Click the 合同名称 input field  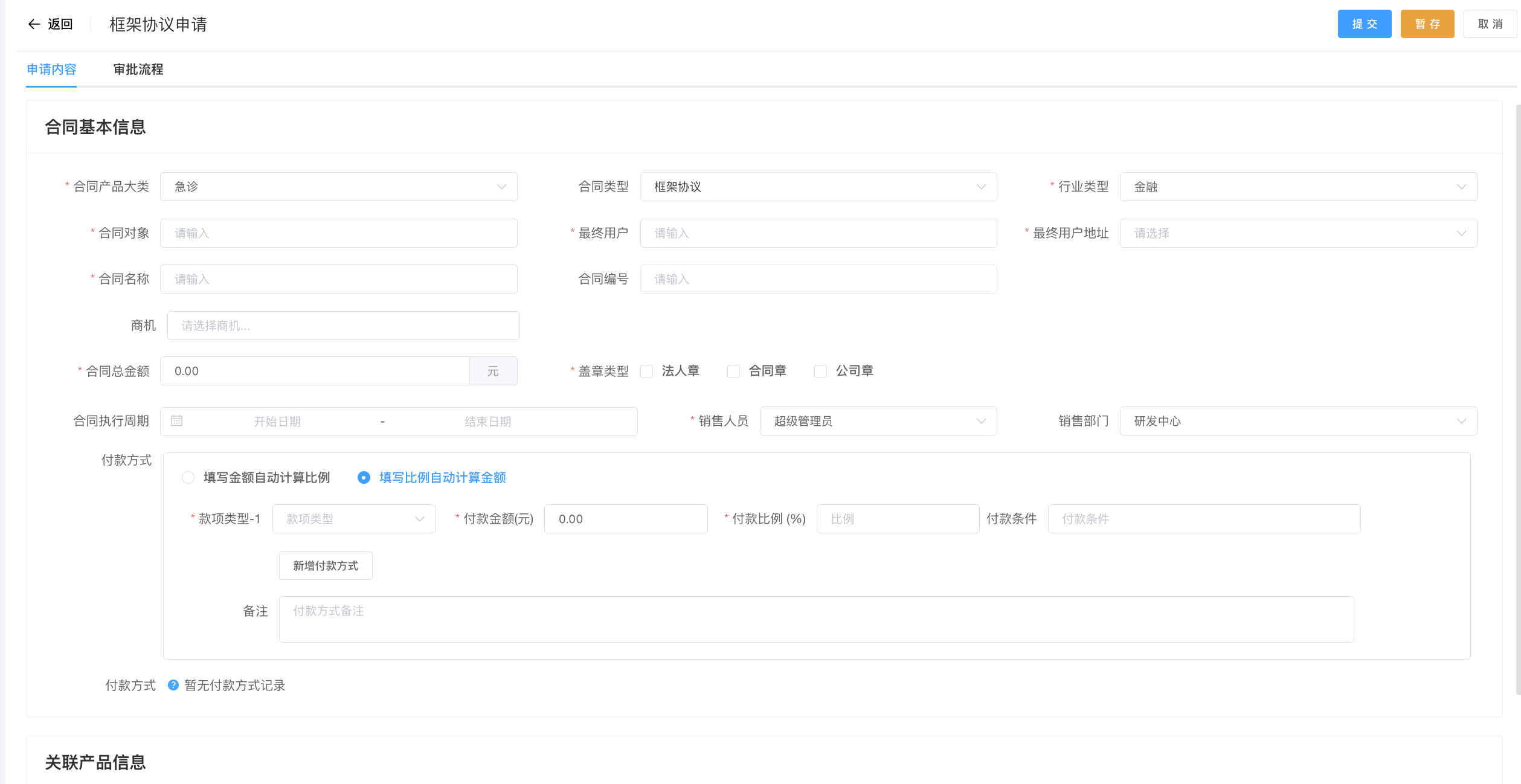(x=338, y=279)
